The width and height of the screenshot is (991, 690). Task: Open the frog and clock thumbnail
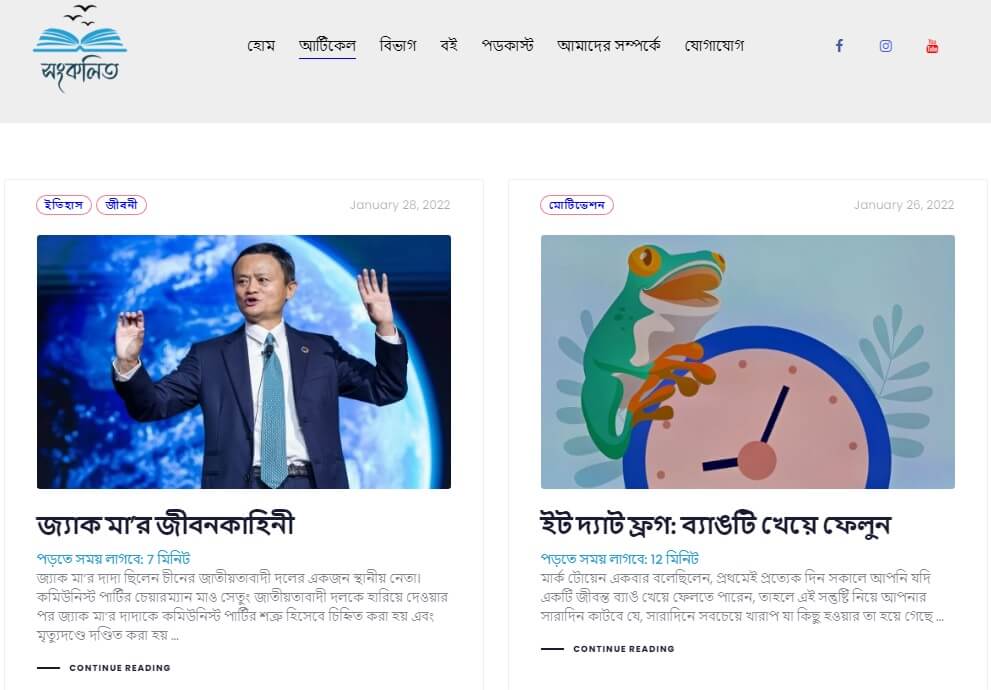[x=748, y=361]
